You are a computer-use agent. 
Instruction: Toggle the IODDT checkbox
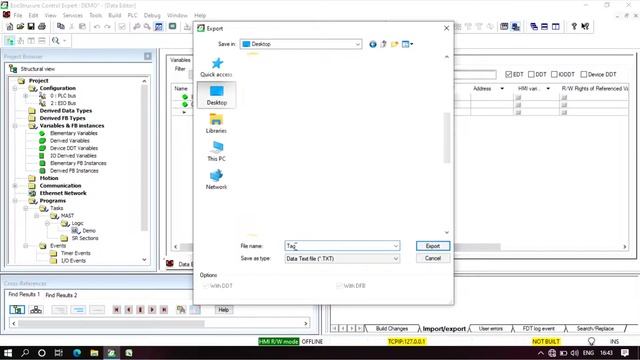[554, 74]
